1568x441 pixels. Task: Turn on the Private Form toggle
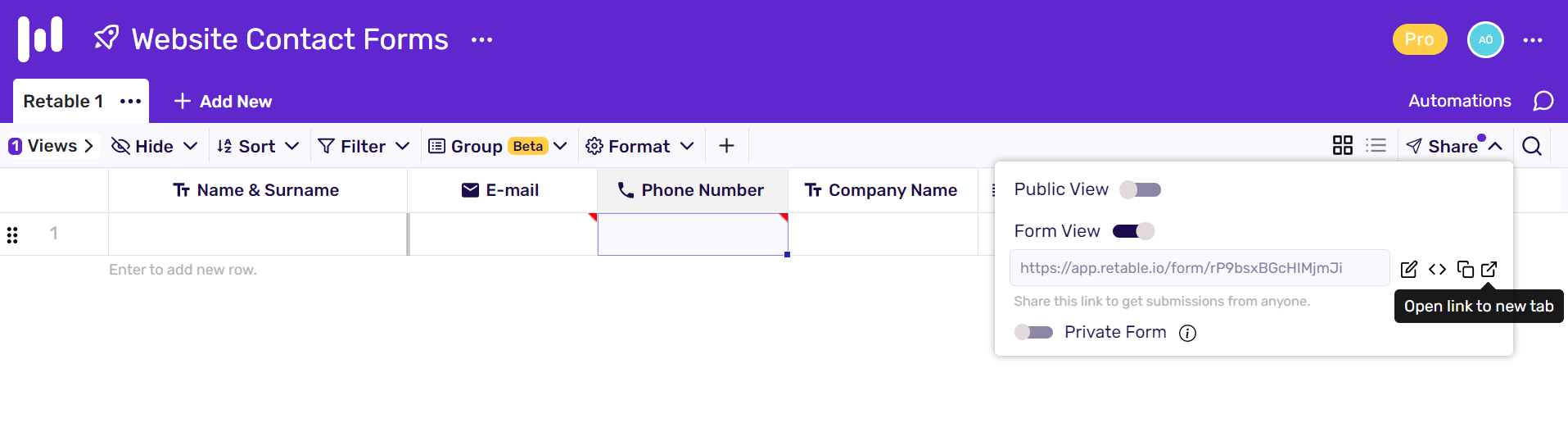click(x=1033, y=332)
